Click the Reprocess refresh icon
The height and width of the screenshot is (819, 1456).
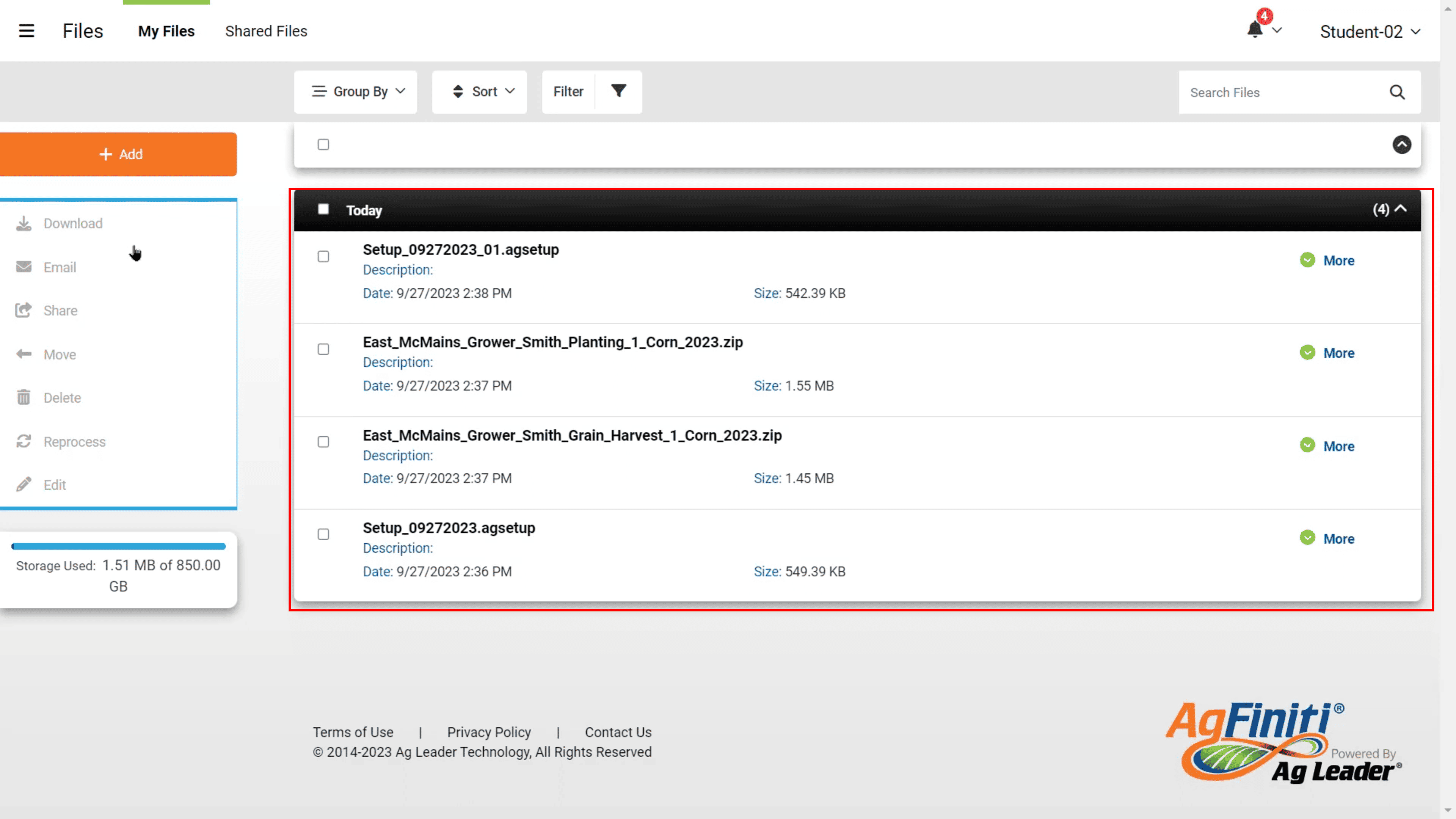24,441
